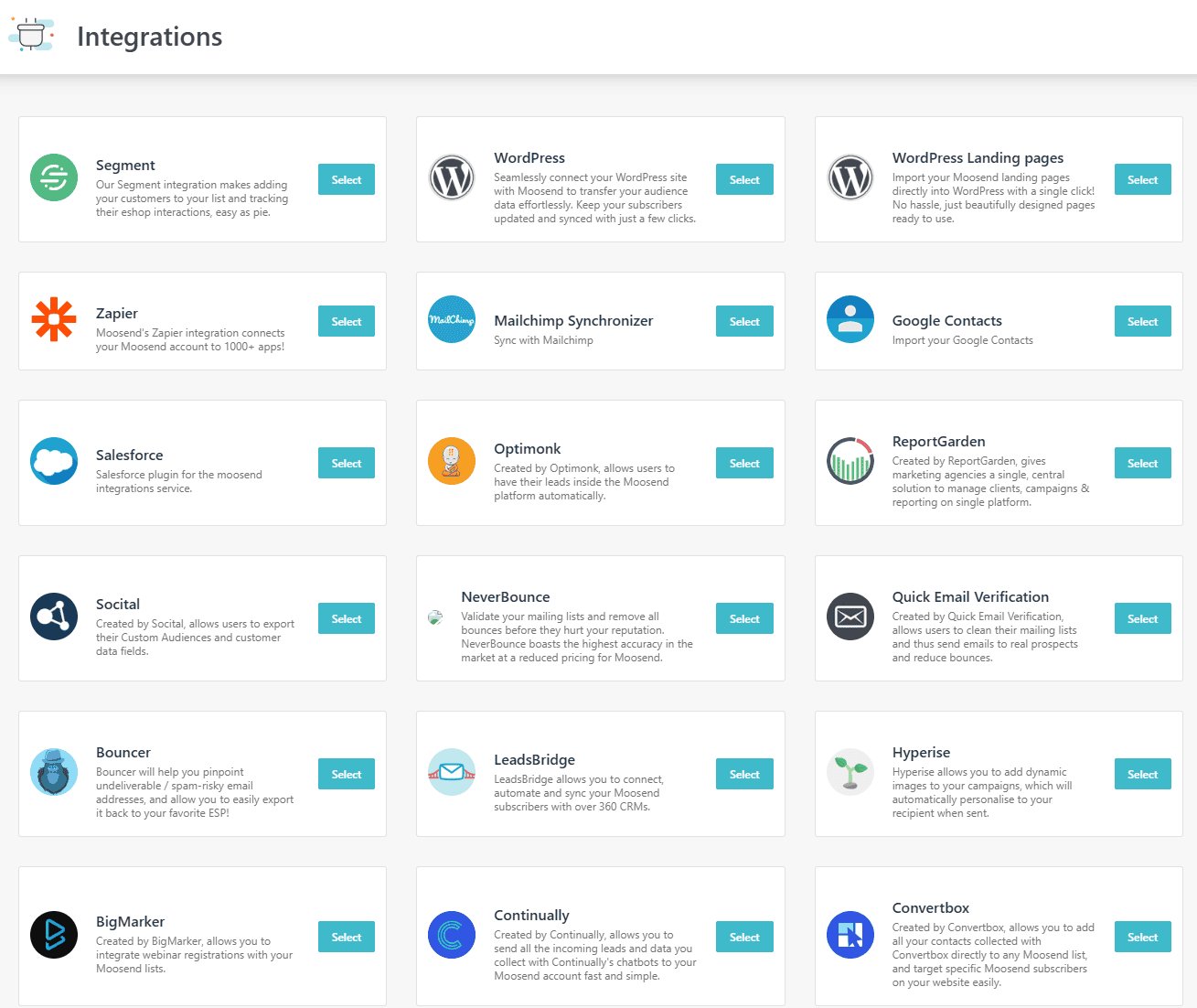Click the 'Sync with Mailchimp' description
The image size is (1197, 1008).
[x=543, y=340]
